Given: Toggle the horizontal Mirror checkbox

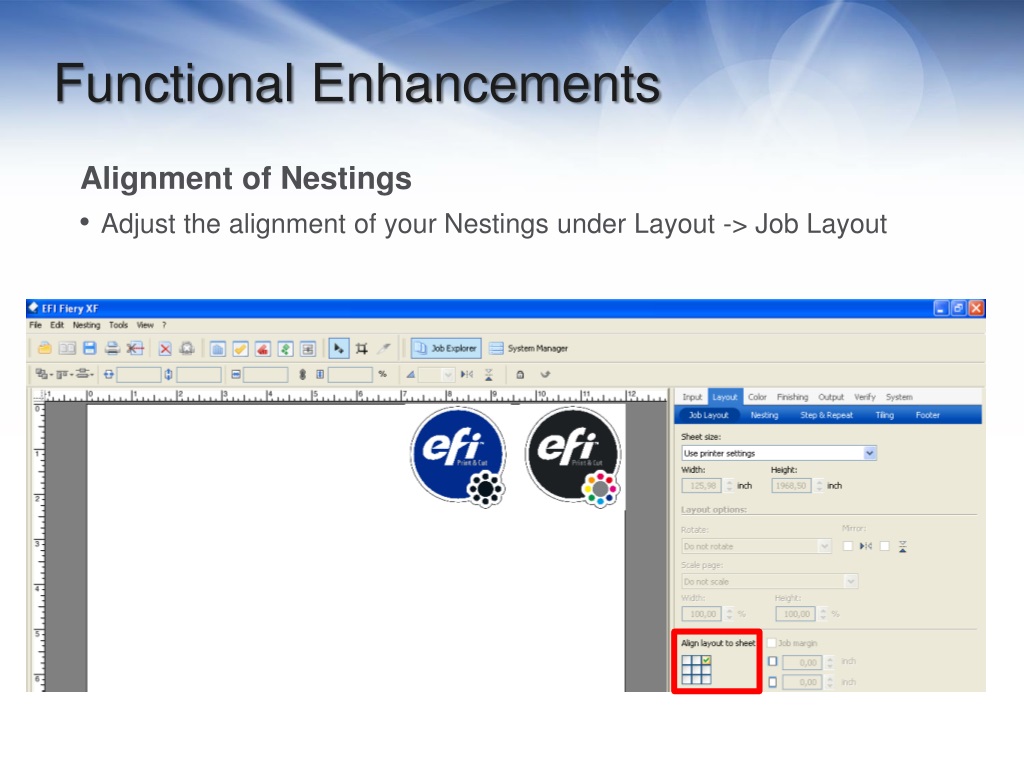Looking at the screenshot, I should [848, 546].
